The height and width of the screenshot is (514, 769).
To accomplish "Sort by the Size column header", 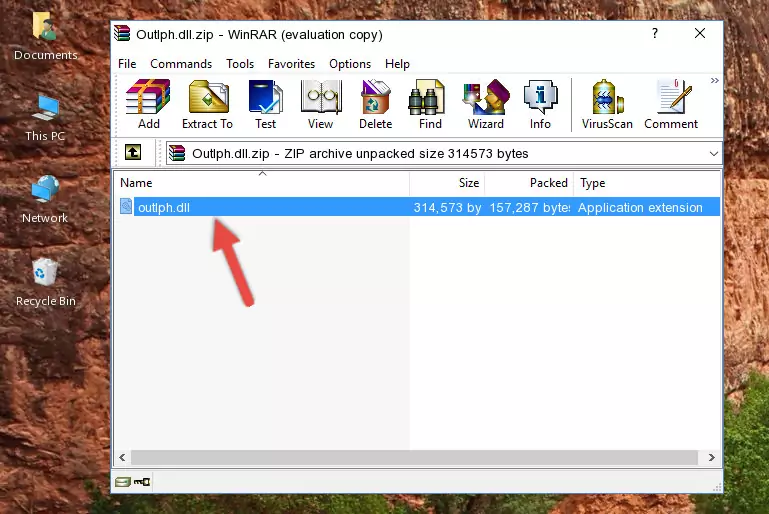I will tap(447, 183).
